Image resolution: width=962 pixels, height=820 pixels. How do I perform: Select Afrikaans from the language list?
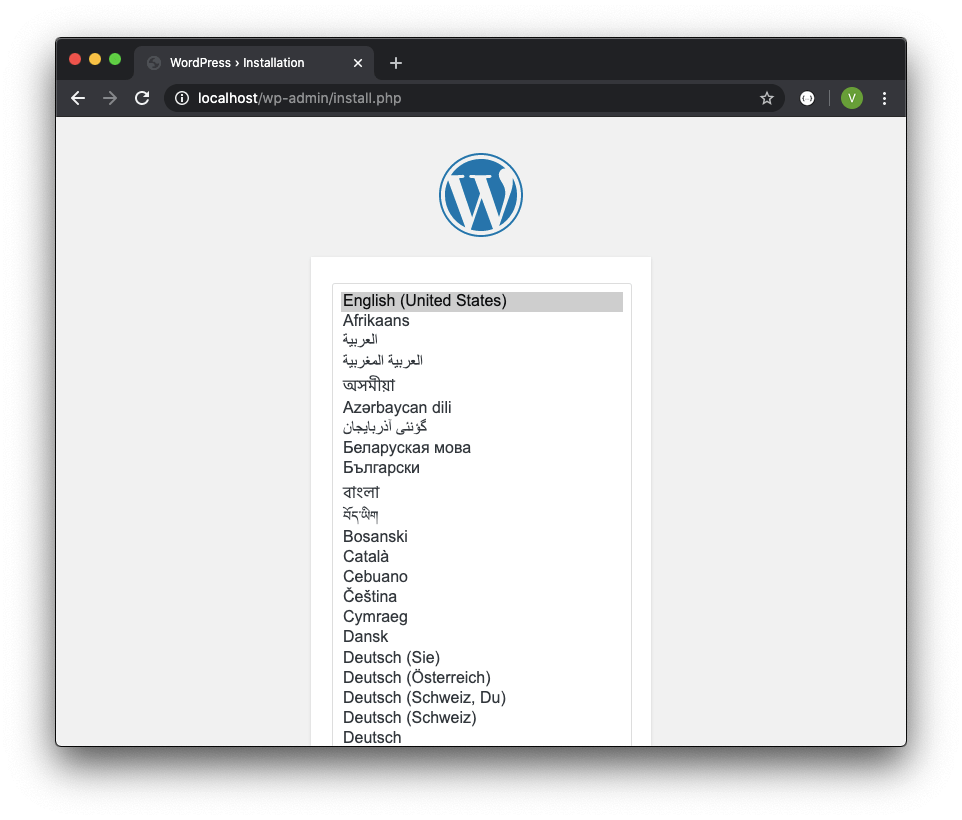[482, 321]
